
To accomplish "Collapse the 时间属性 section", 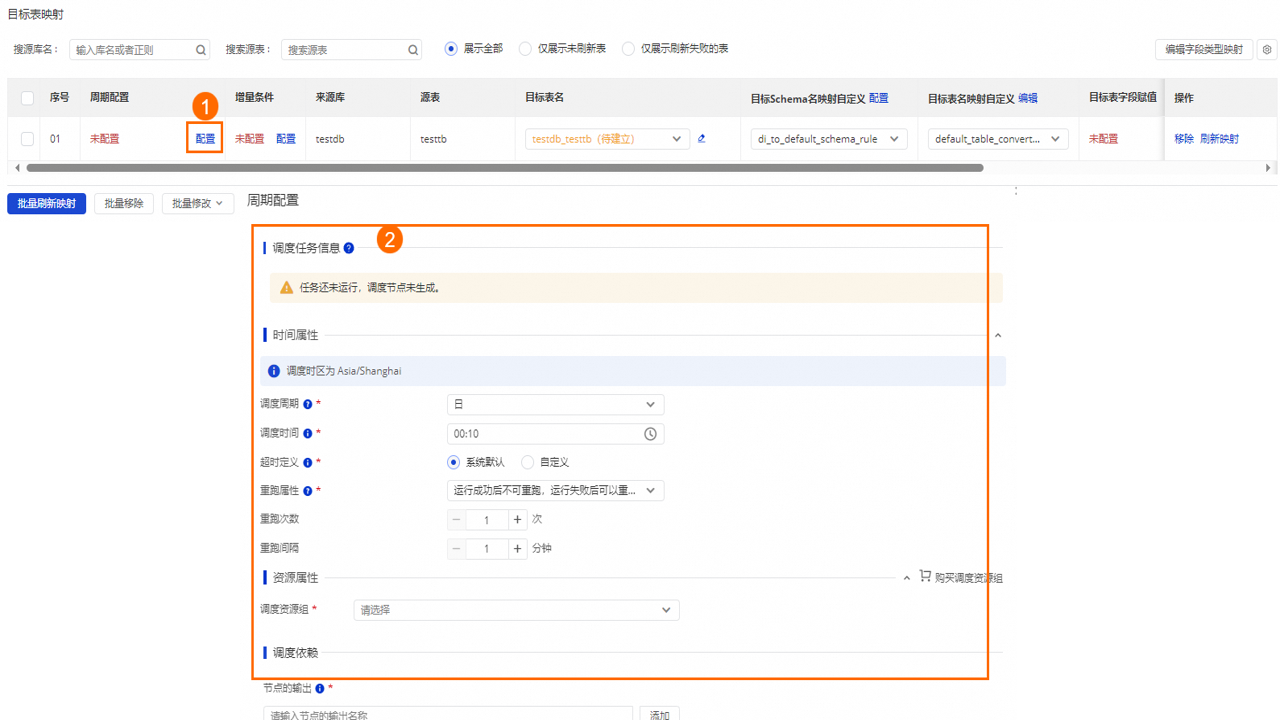I will coord(998,336).
